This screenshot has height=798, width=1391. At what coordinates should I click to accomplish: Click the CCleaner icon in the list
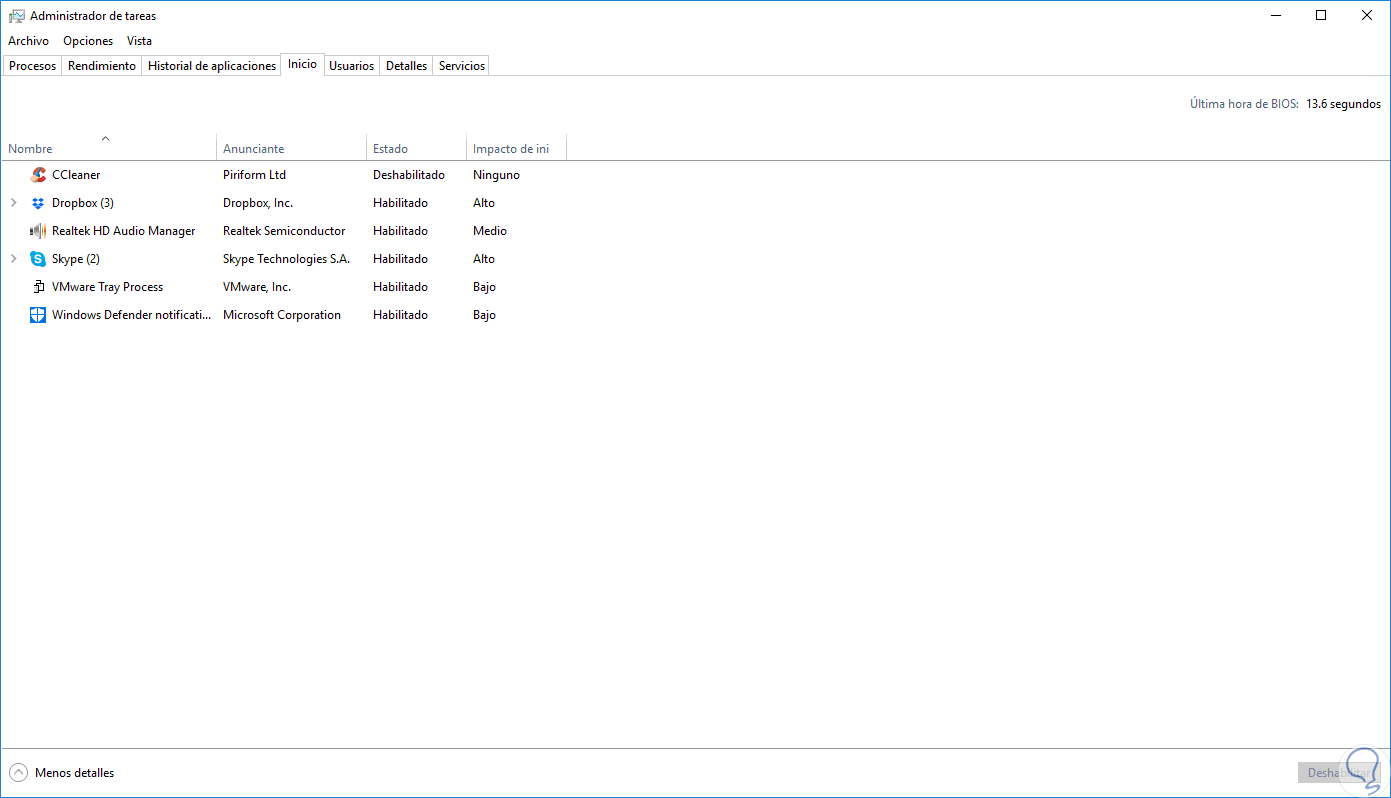[38, 175]
